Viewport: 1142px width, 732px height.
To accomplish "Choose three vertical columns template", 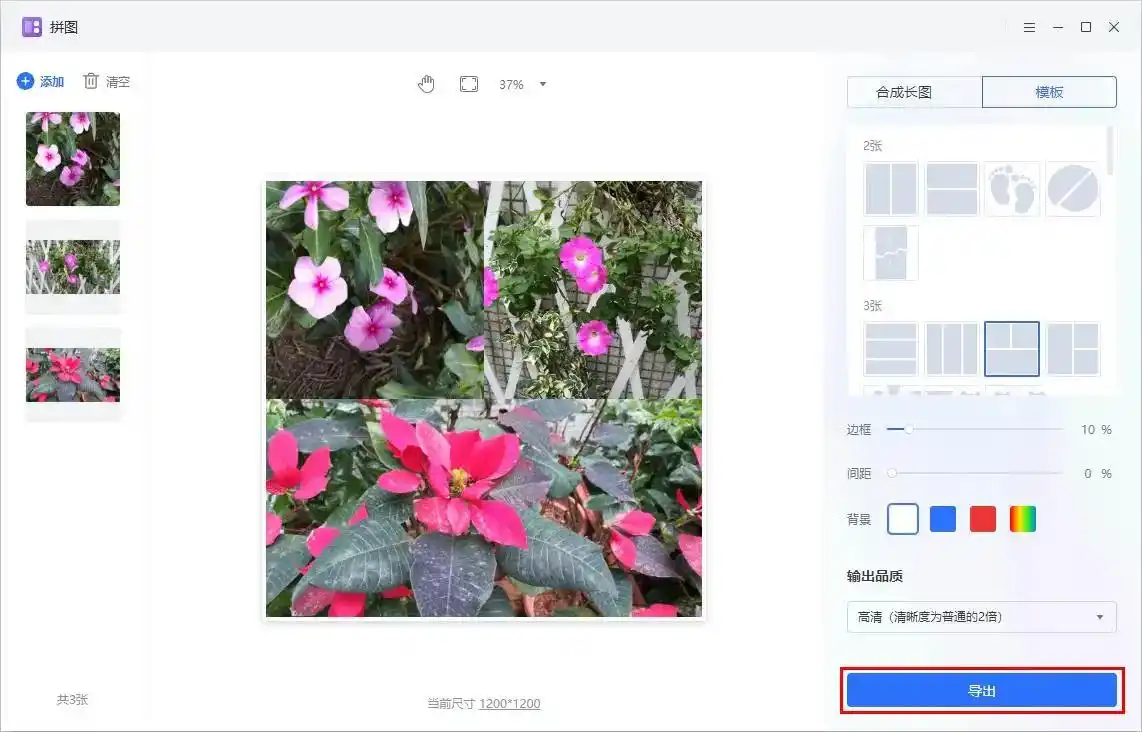I will tap(951, 349).
